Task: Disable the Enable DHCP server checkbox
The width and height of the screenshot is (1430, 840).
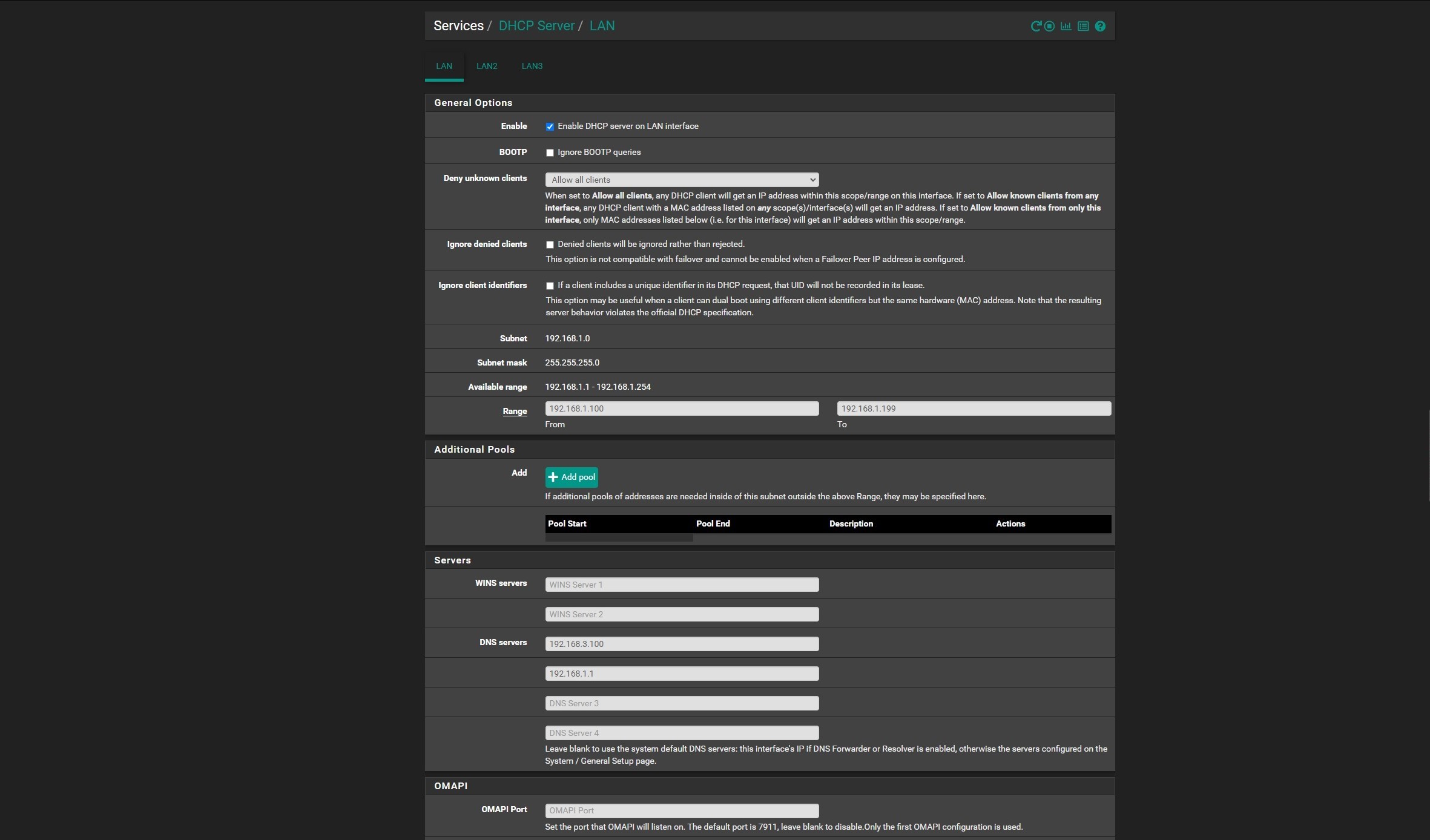Action: (x=550, y=126)
